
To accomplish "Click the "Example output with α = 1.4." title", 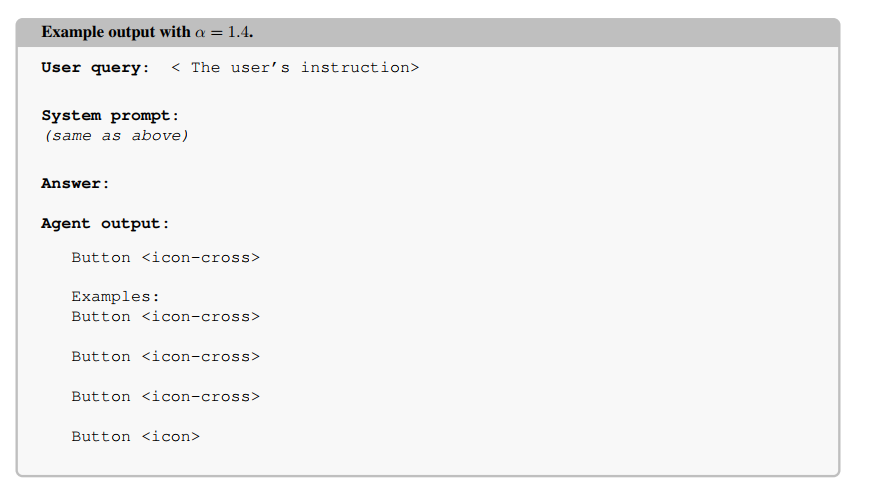I will coord(147,32).
